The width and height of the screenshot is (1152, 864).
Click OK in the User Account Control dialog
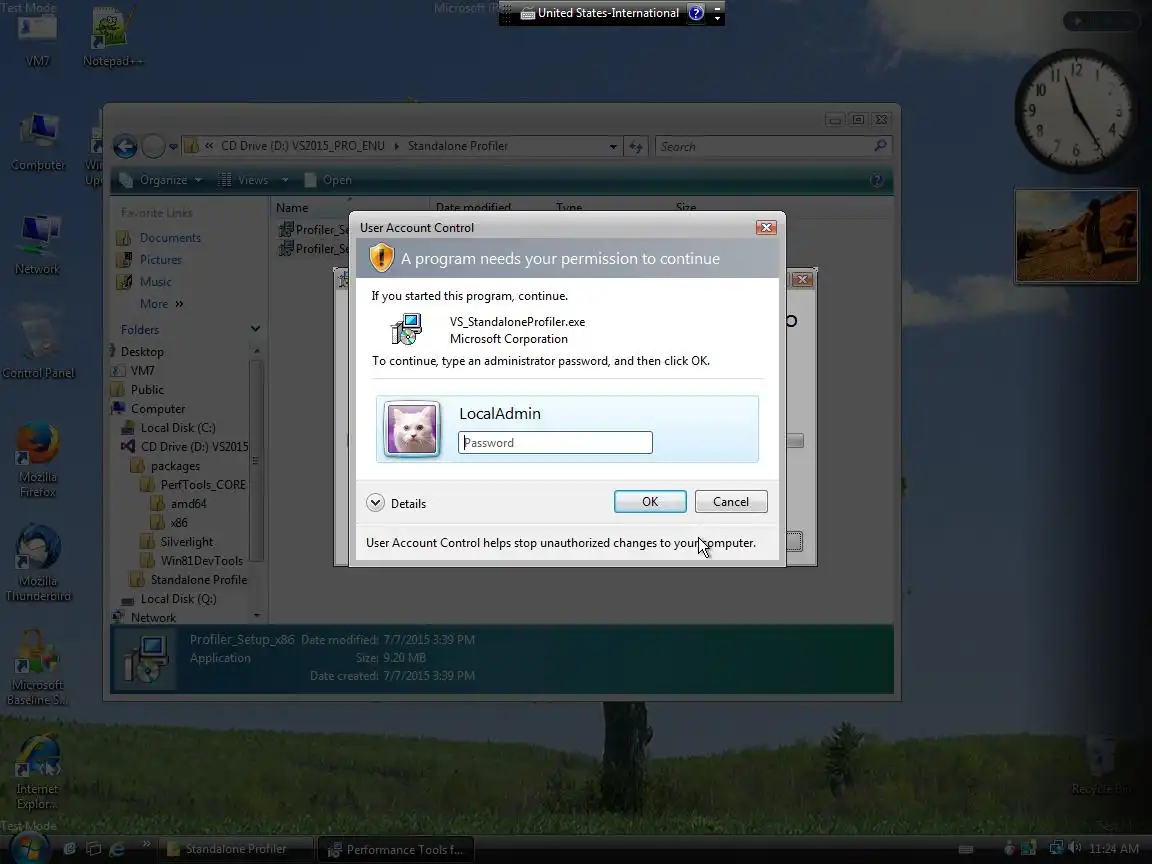[x=650, y=502]
